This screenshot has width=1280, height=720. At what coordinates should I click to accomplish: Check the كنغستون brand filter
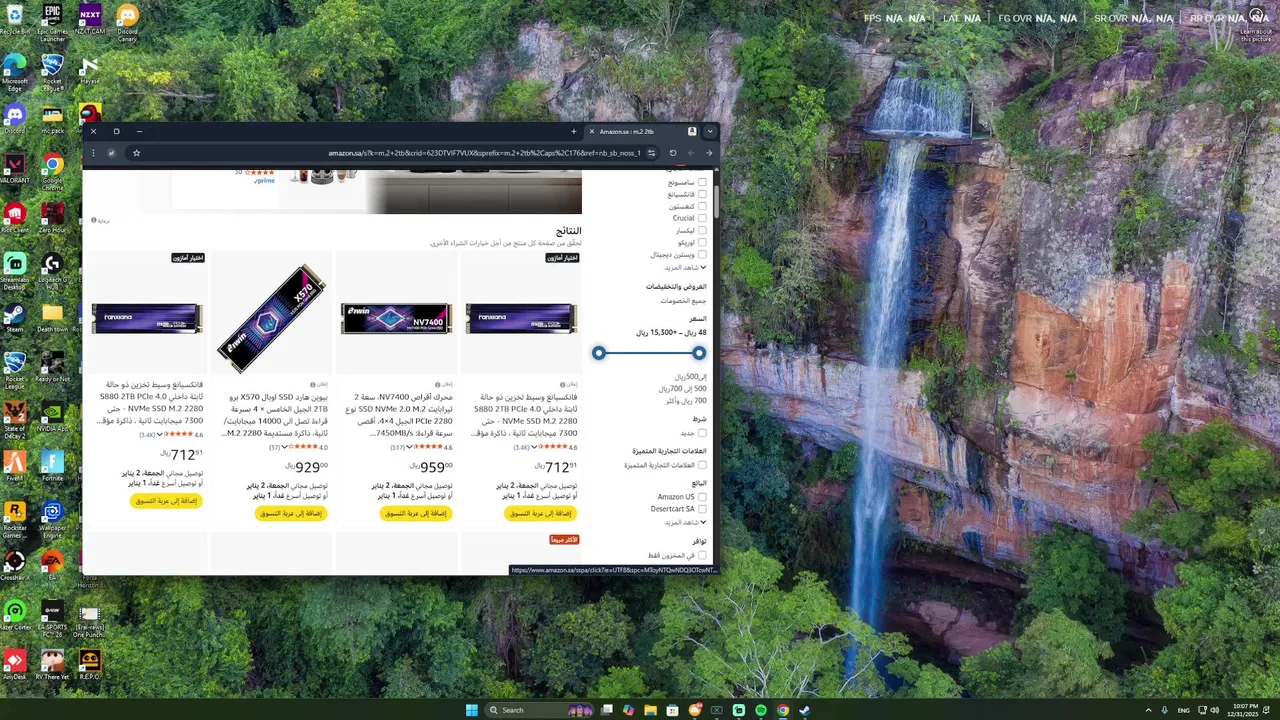702,206
